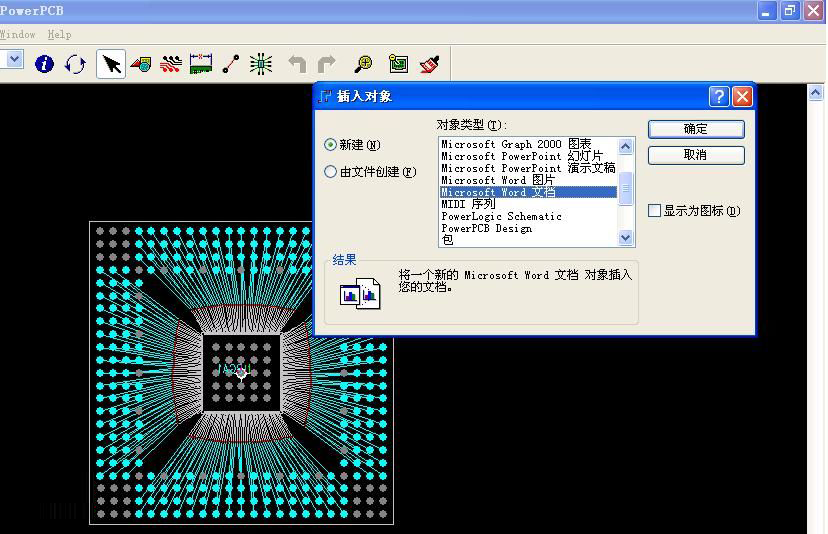Select the 新建 radio button
Screen dimensions: 828x534
(x=331, y=145)
